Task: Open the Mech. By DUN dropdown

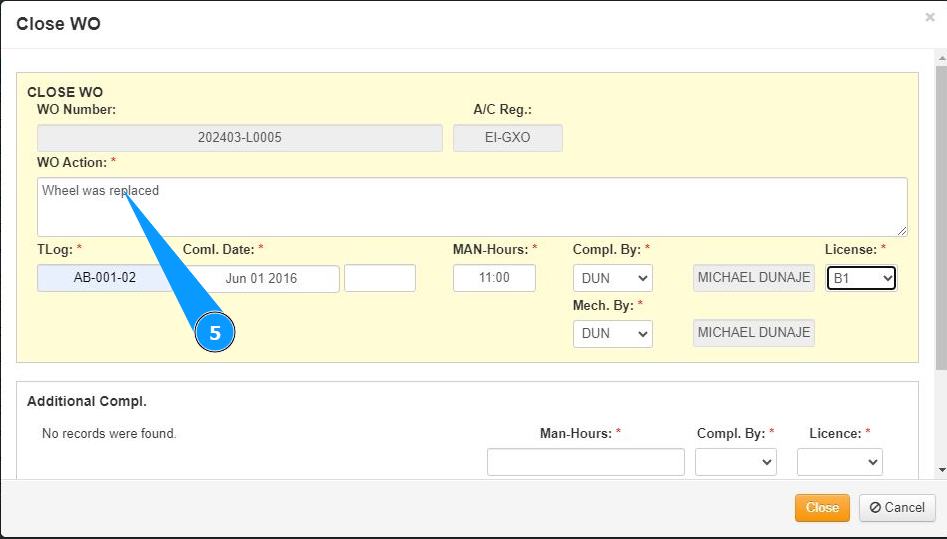Action: tap(613, 334)
